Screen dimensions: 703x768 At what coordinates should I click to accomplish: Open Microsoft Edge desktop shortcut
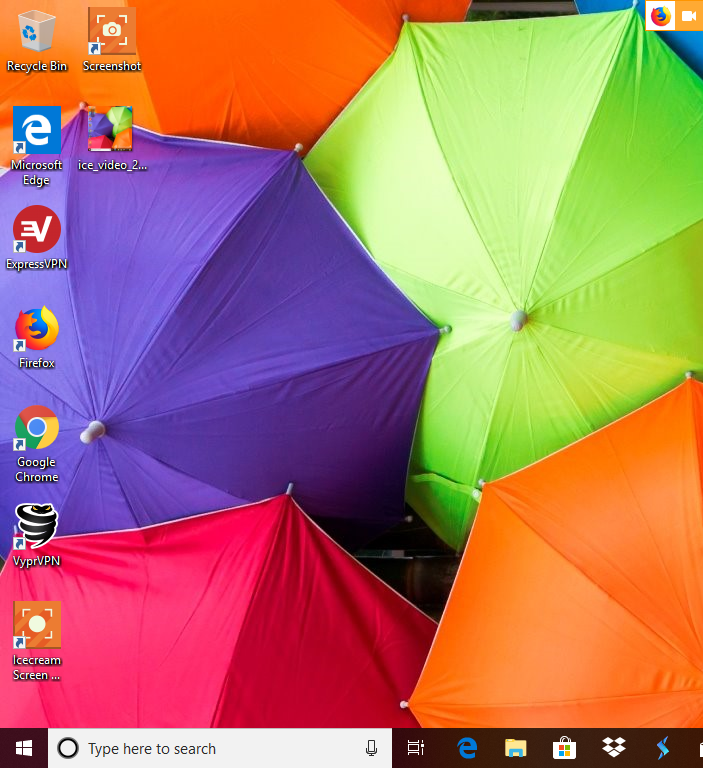(37, 130)
